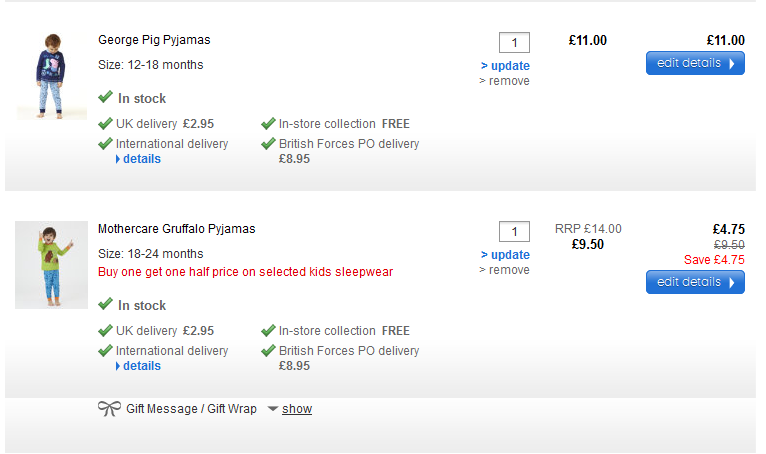Click International delivery checkmark for Gruffalo Pyjamas
The width and height of the screenshot is (766, 454).
click(x=105, y=351)
